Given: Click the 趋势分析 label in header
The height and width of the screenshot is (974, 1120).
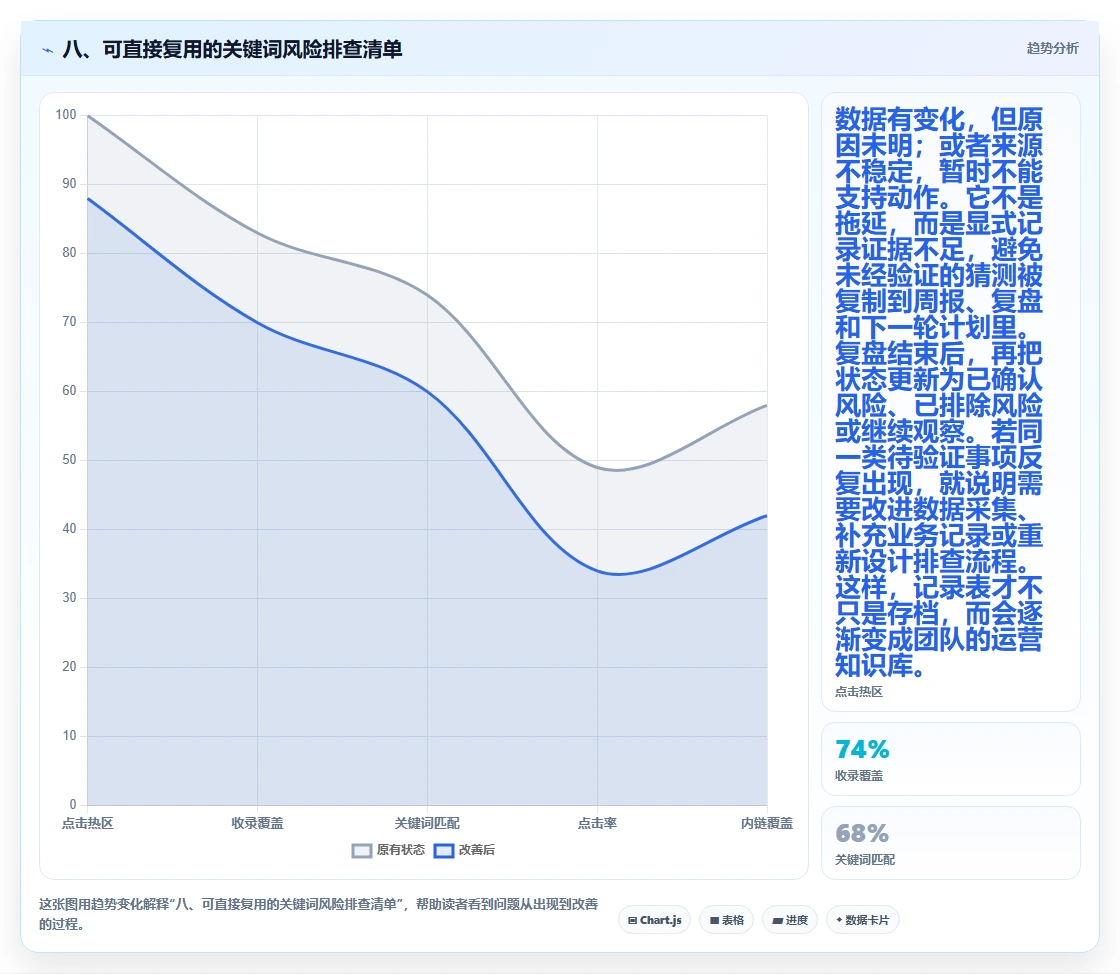Looking at the screenshot, I should click(1052, 49).
